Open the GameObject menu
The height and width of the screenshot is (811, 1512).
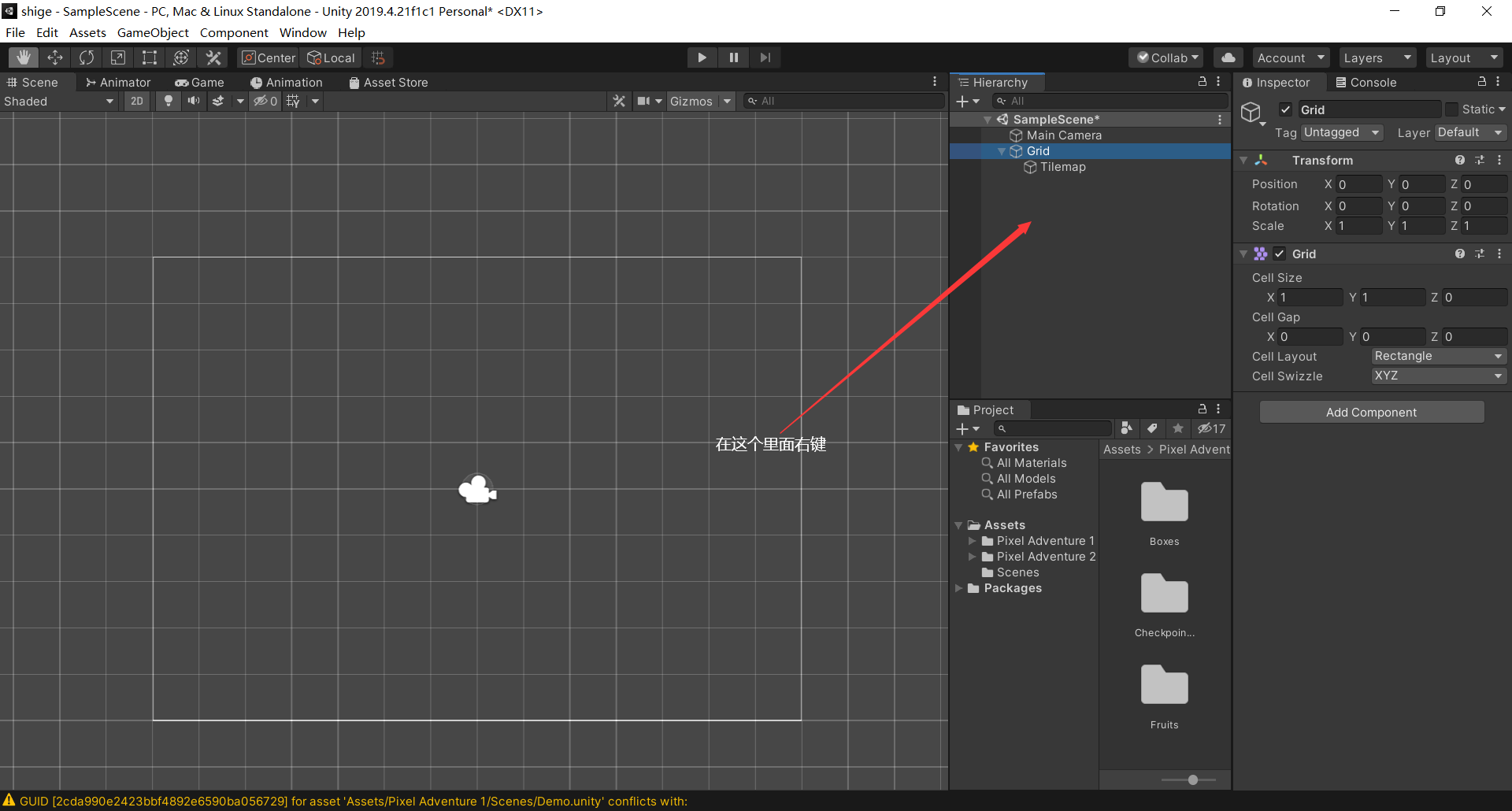pyautogui.click(x=153, y=32)
